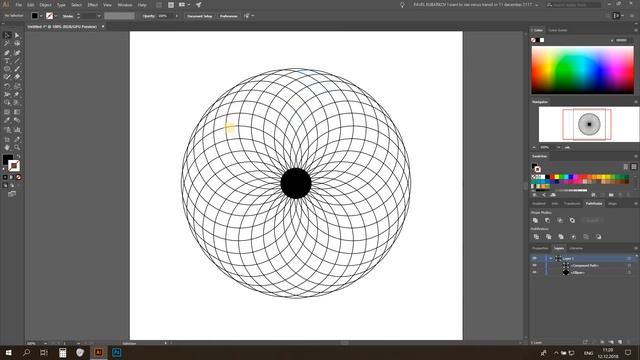This screenshot has height=360, width=640.
Task: Open the Swatches panel options menu
Action: (636, 156)
